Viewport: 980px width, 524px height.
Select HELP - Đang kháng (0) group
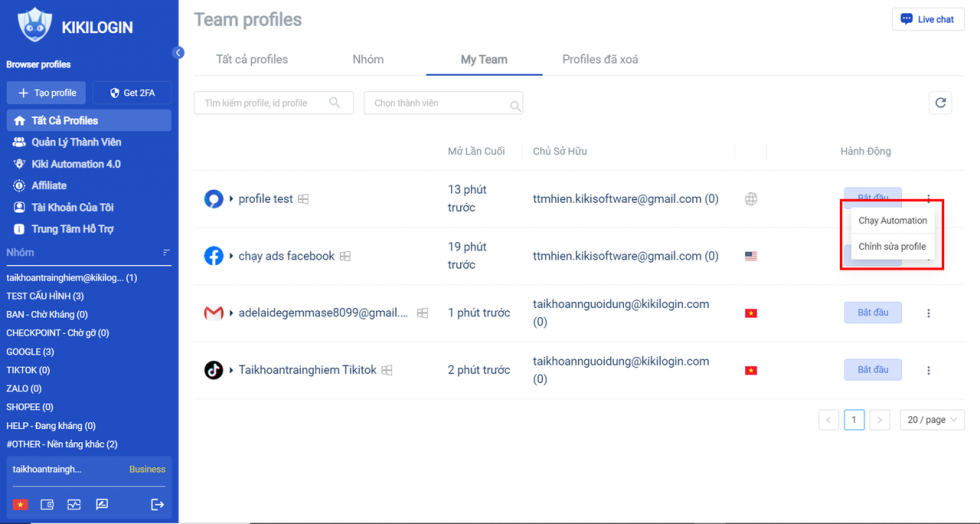51,426
